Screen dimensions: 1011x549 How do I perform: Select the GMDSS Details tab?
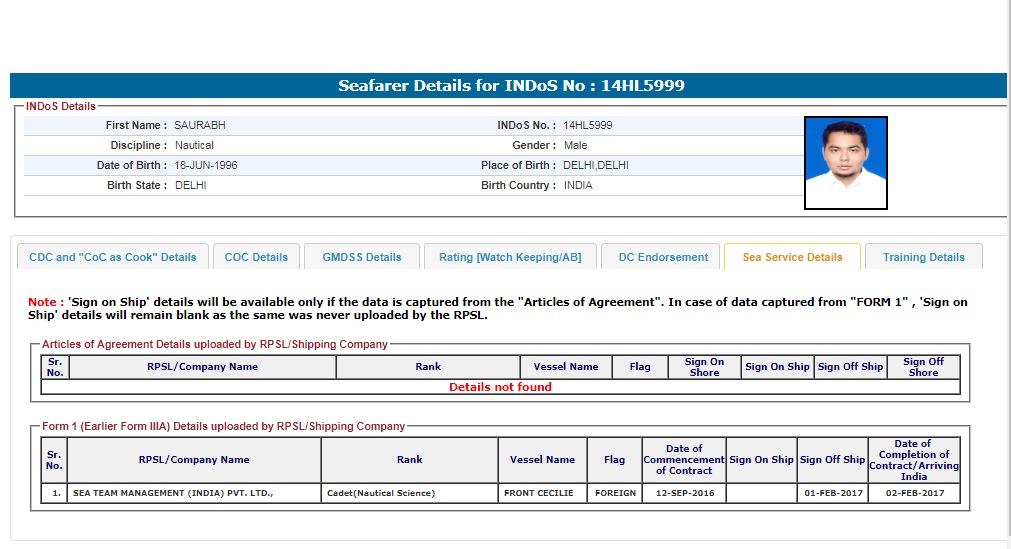[362, 257]
